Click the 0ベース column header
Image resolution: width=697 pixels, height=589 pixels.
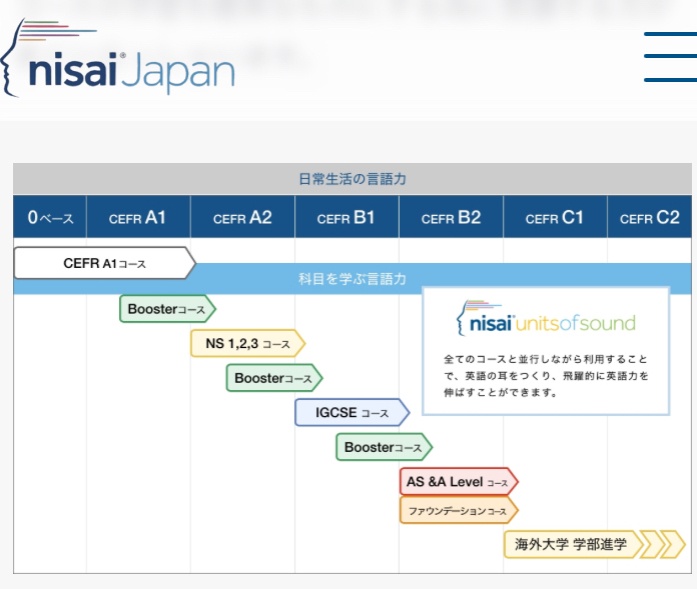[50, 218]
